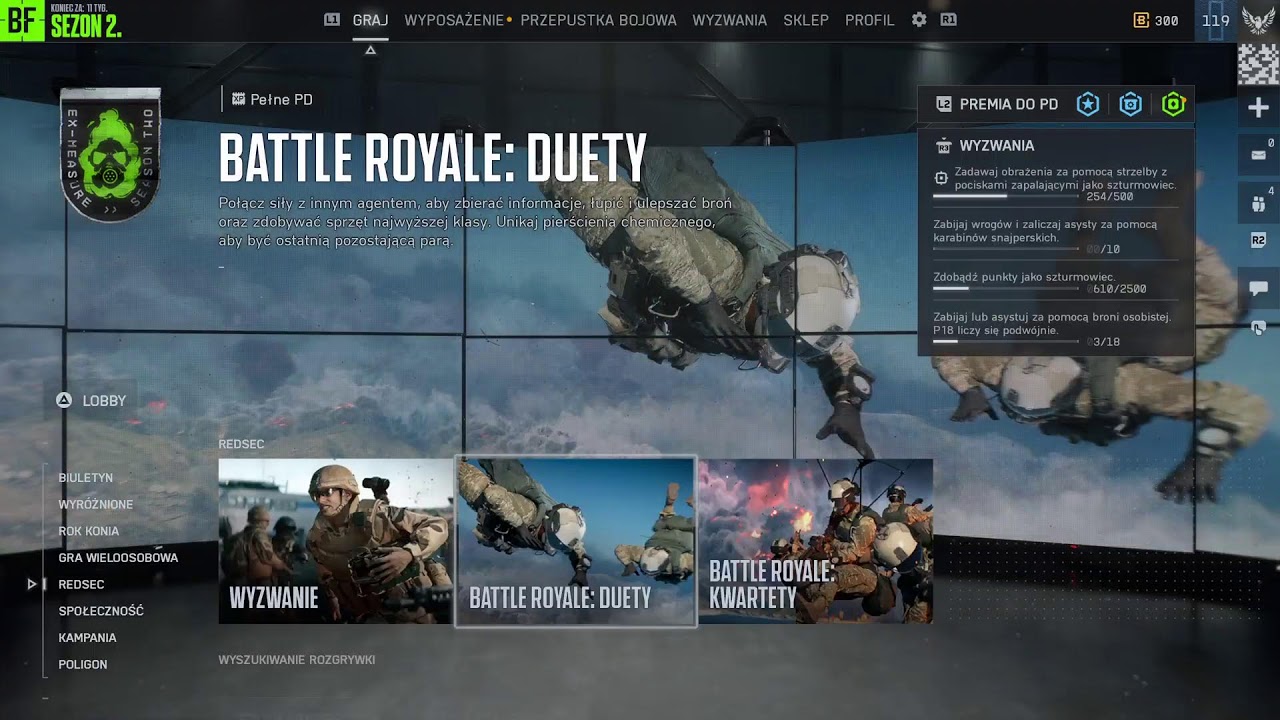This screenshot has height=720, width=1280.
Task: Click the 300 currency balance
Action: click(1166, 20)
